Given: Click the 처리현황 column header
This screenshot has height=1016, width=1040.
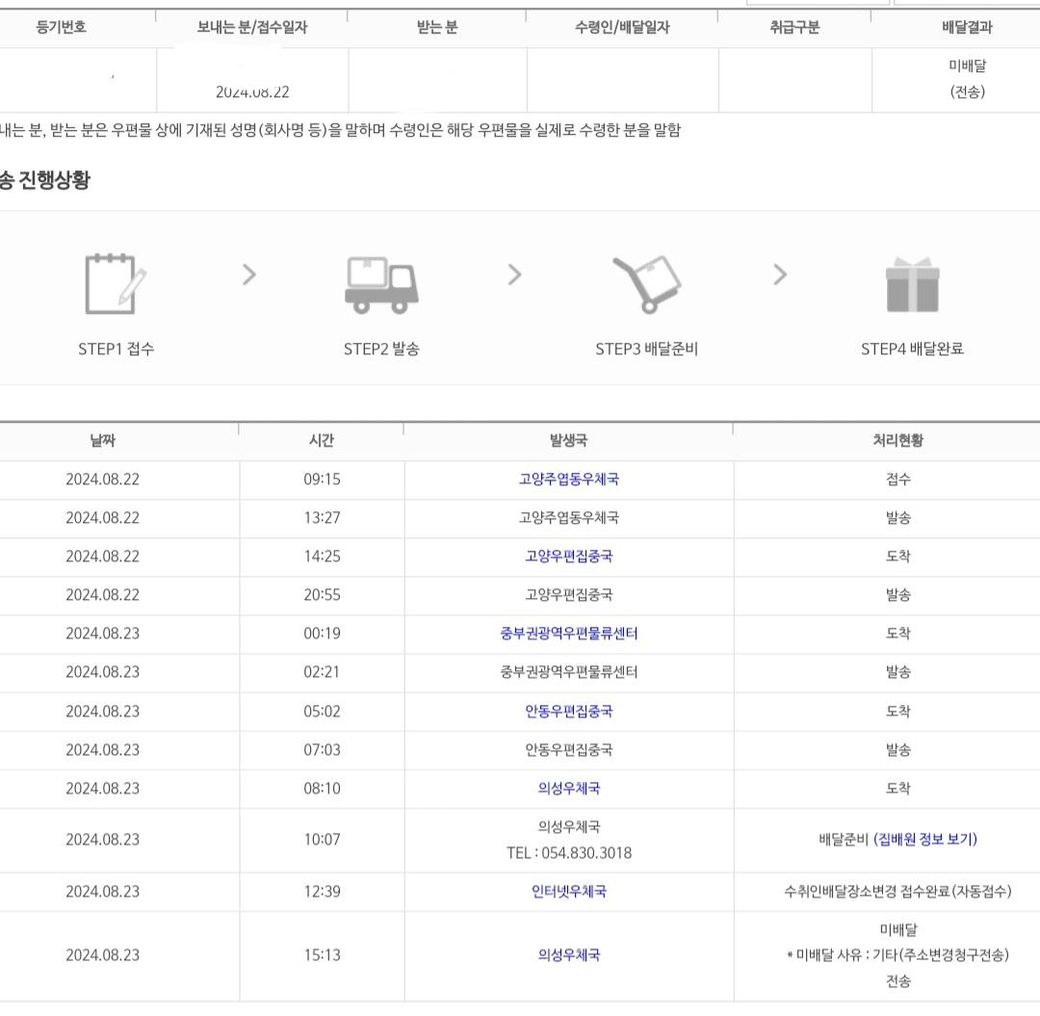Looking at the screenshot, I should click(897, 441).
